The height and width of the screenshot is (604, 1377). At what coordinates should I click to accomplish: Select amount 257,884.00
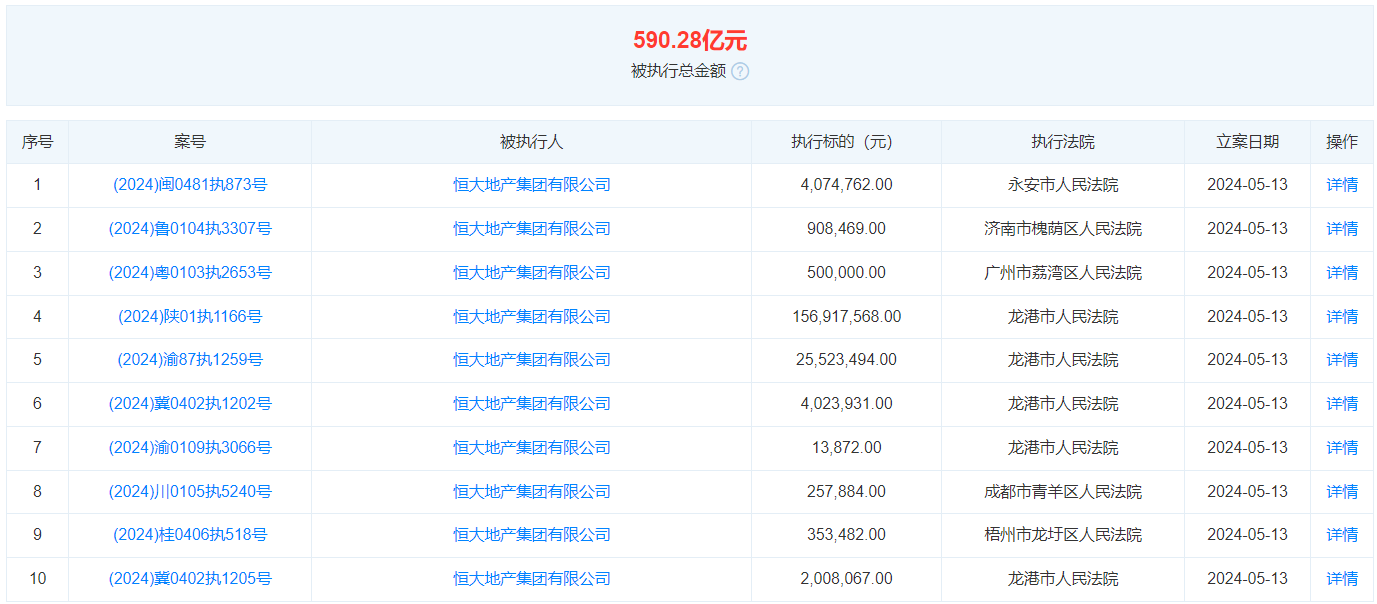coord(846,492)
